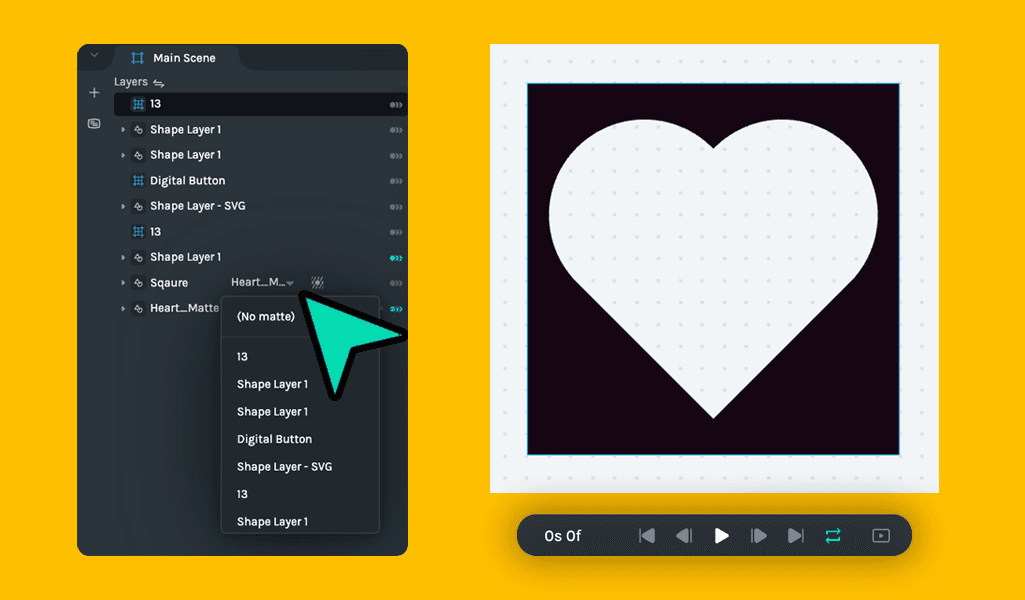
Task: Click the matte pattern icon on the Sqaure layer
Action: [315, 282]
